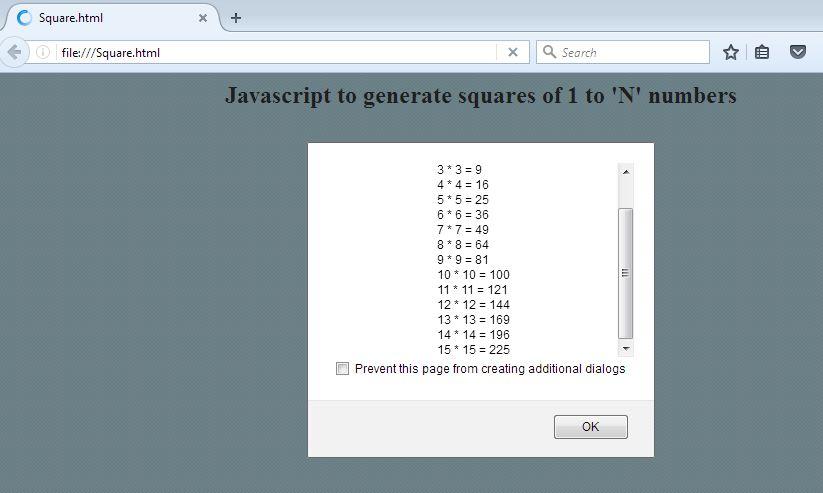
Task: Bookmark this page with the star icon
Action: [730, 52]
